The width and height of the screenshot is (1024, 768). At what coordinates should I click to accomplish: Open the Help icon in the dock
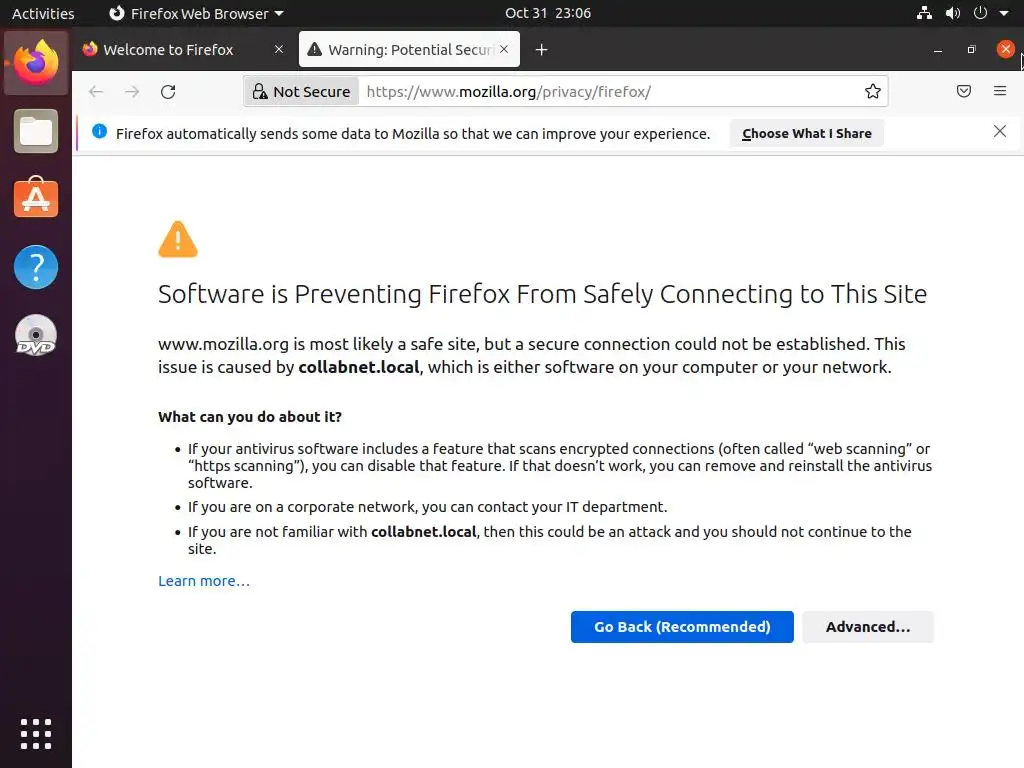36,267
